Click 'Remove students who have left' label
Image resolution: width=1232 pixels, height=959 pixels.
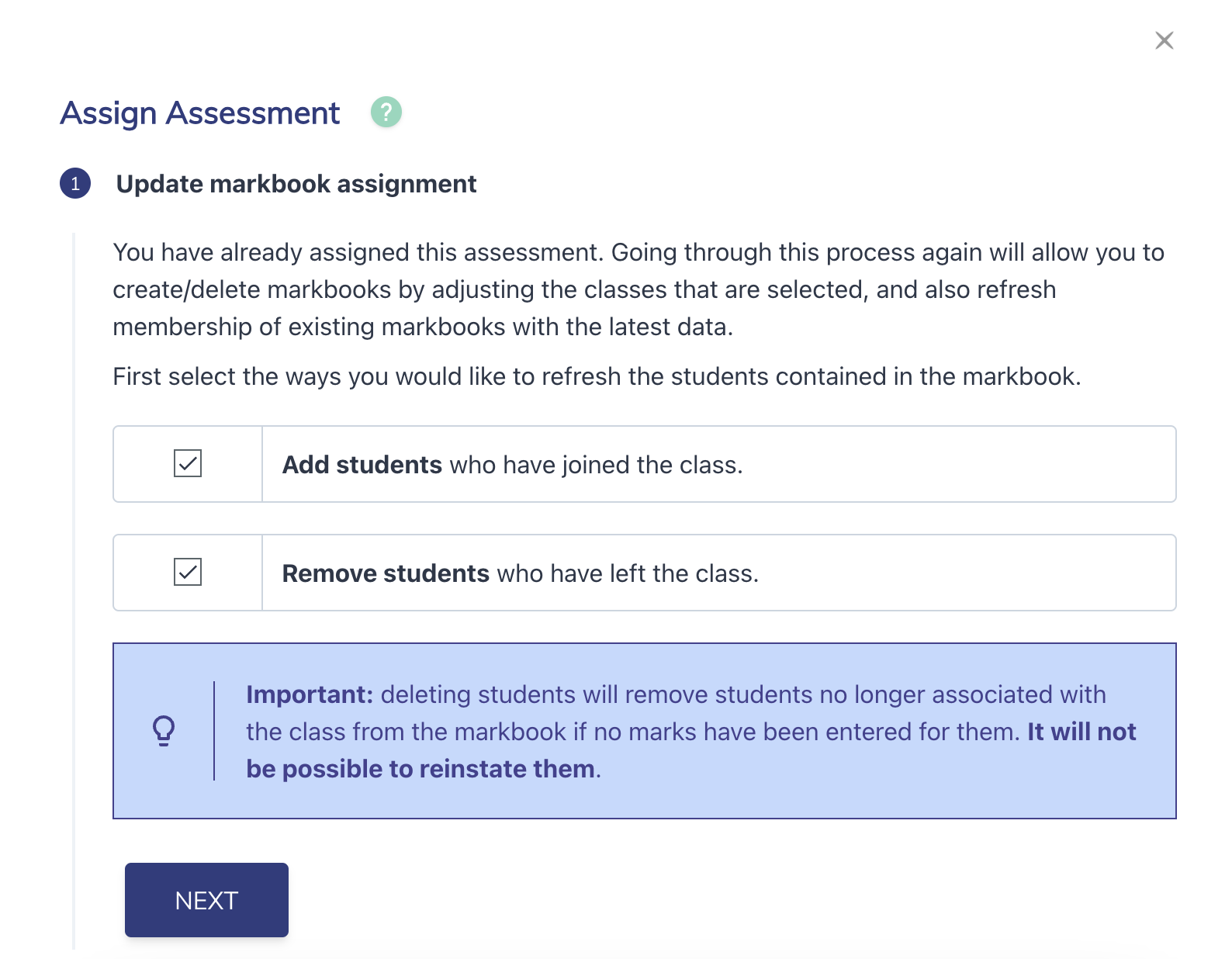[521, 573]
